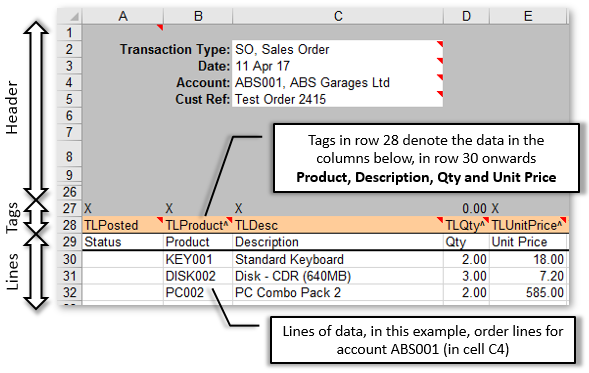Image resolution: width=589 pixels, height=373 pixels.
Task: Select 'Standard Keyboard' description cell
Action: pyautogui.click(x=338, y=259)
